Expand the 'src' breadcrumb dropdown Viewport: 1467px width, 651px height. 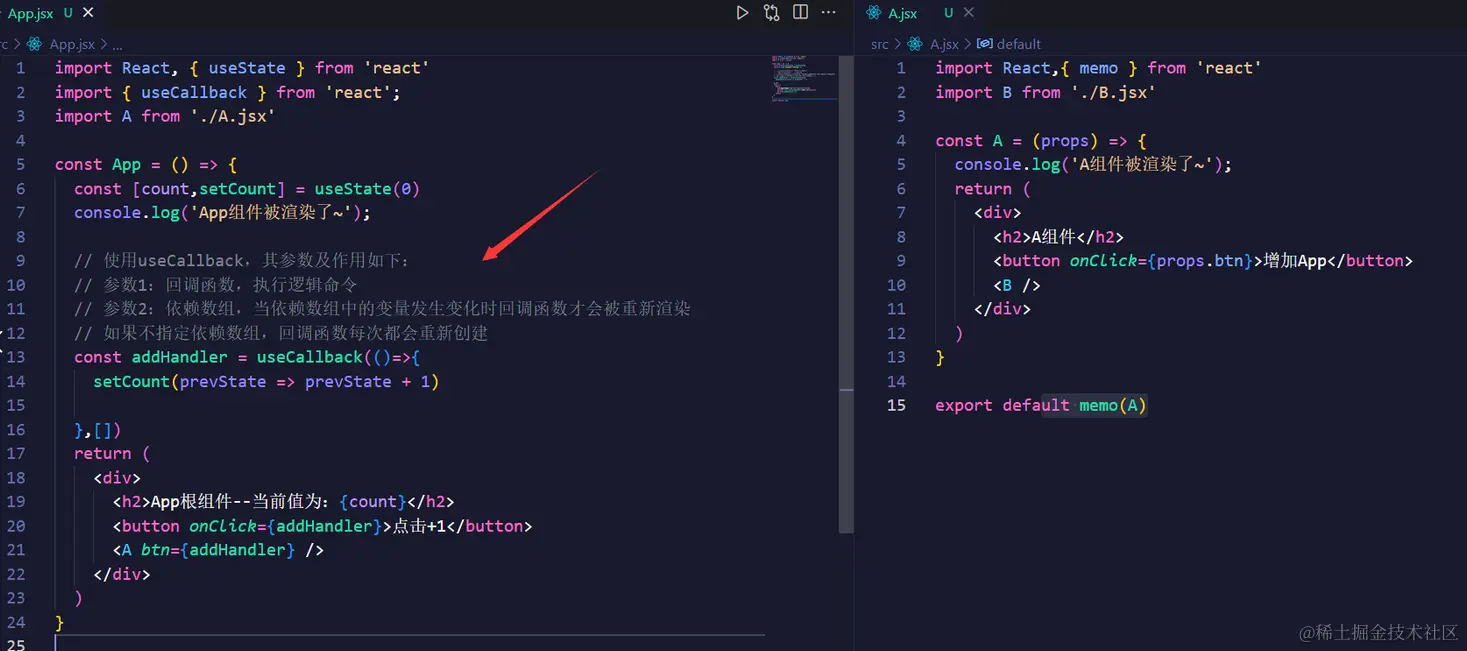coord(879,44)
